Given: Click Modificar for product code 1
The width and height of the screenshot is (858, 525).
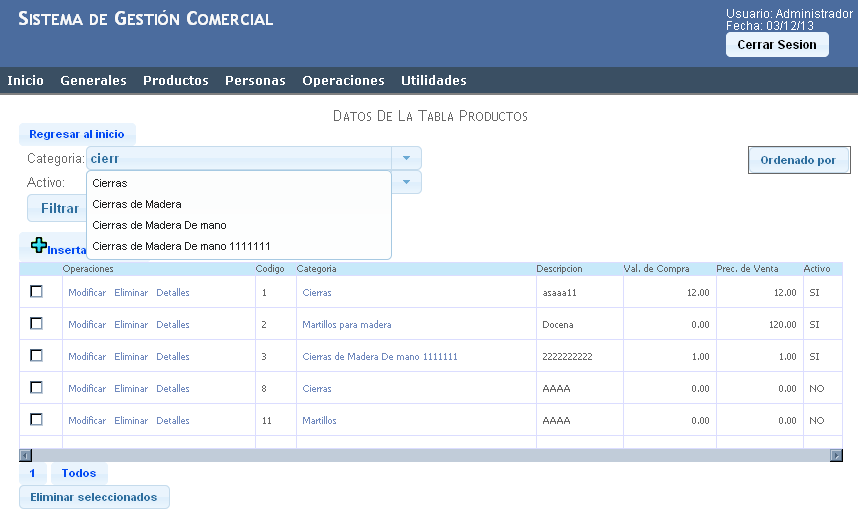Looking at the screenshot, I should click(x=87, y=293).
